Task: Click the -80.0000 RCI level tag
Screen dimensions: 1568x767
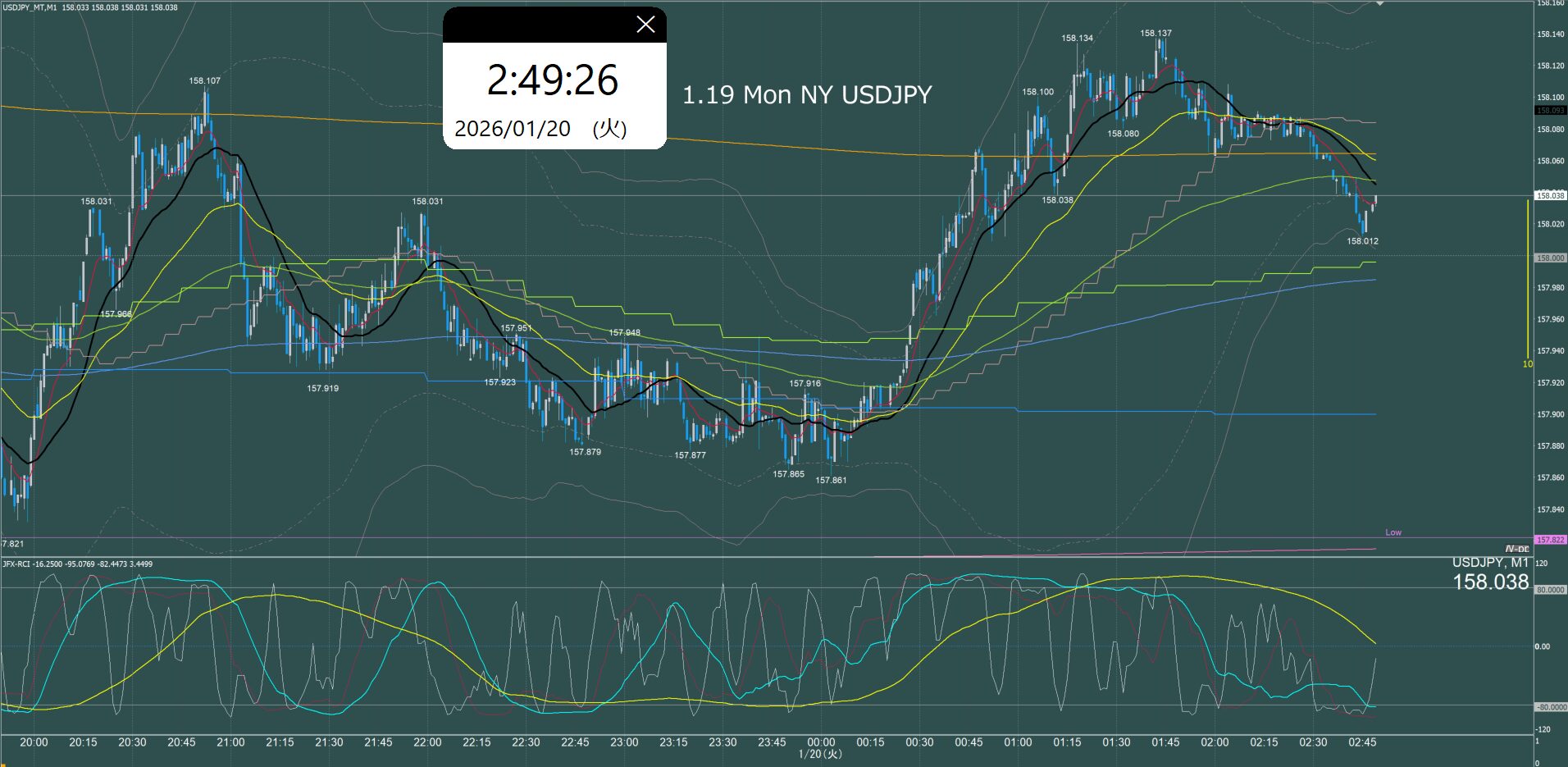Action: 1550,707
